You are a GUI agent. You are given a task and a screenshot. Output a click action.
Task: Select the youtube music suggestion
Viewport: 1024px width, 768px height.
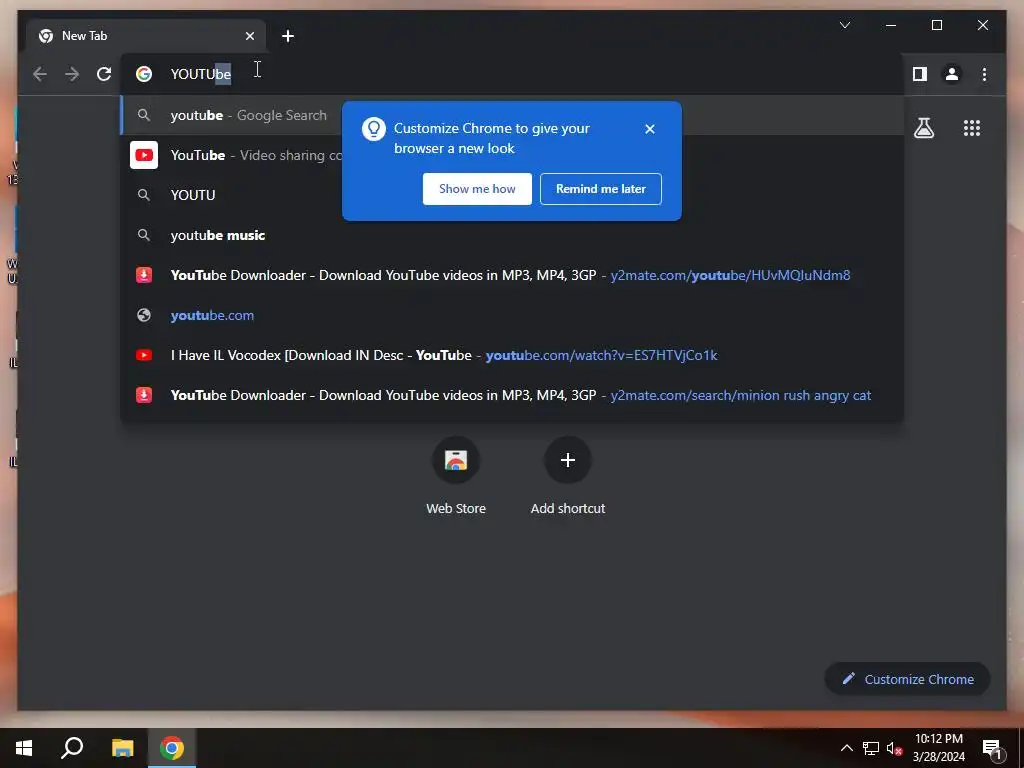512,235
